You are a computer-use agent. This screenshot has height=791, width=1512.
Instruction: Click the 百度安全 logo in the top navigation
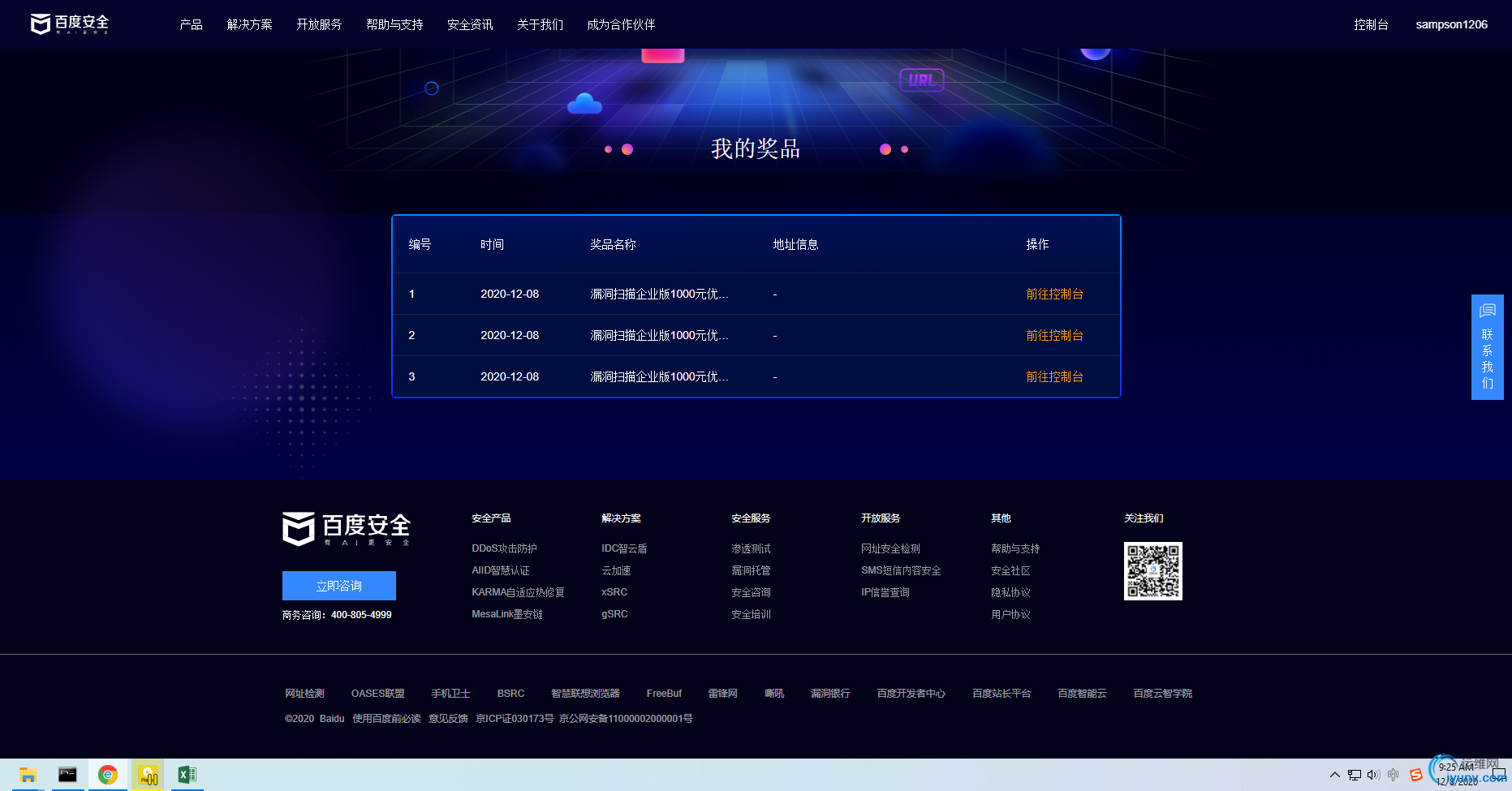click(70, 24)
